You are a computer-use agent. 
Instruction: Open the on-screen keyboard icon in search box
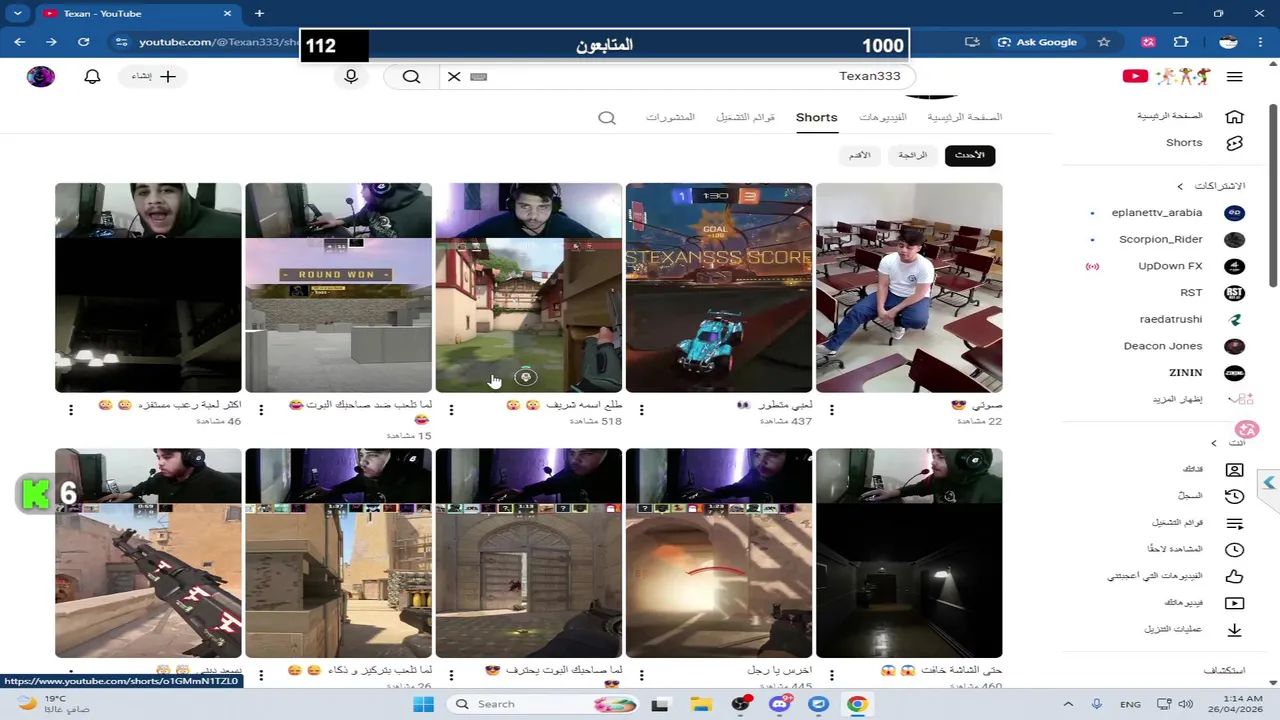pyautogui.click(x=478, y=77)
